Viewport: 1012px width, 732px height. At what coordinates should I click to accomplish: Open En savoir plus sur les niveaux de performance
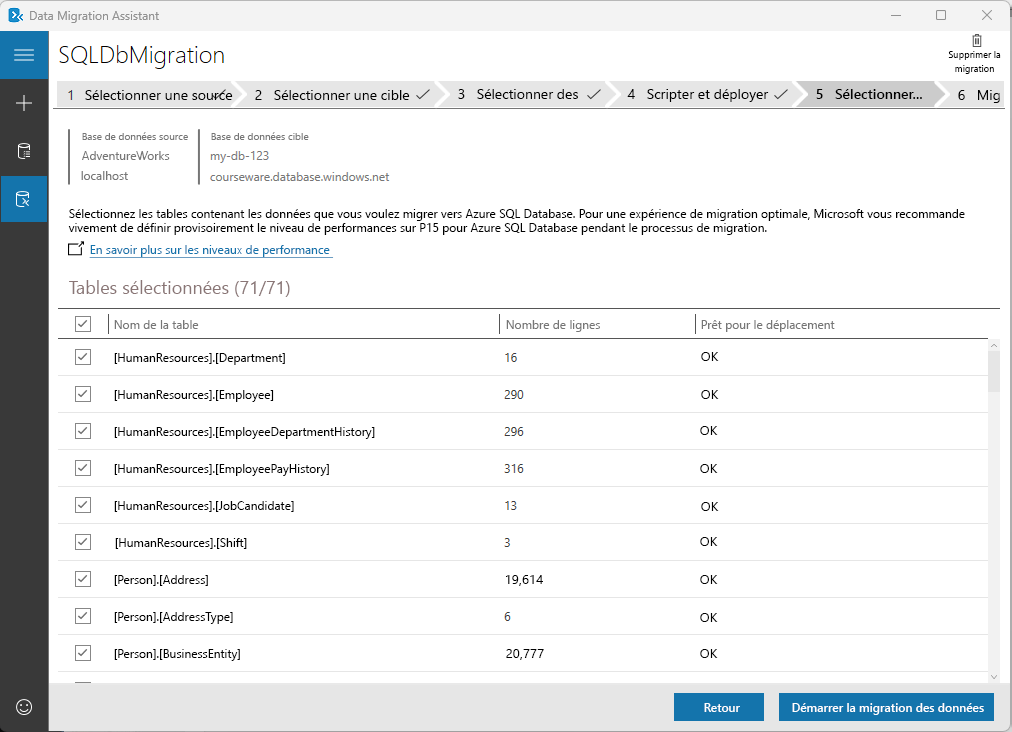coord(210,250)
